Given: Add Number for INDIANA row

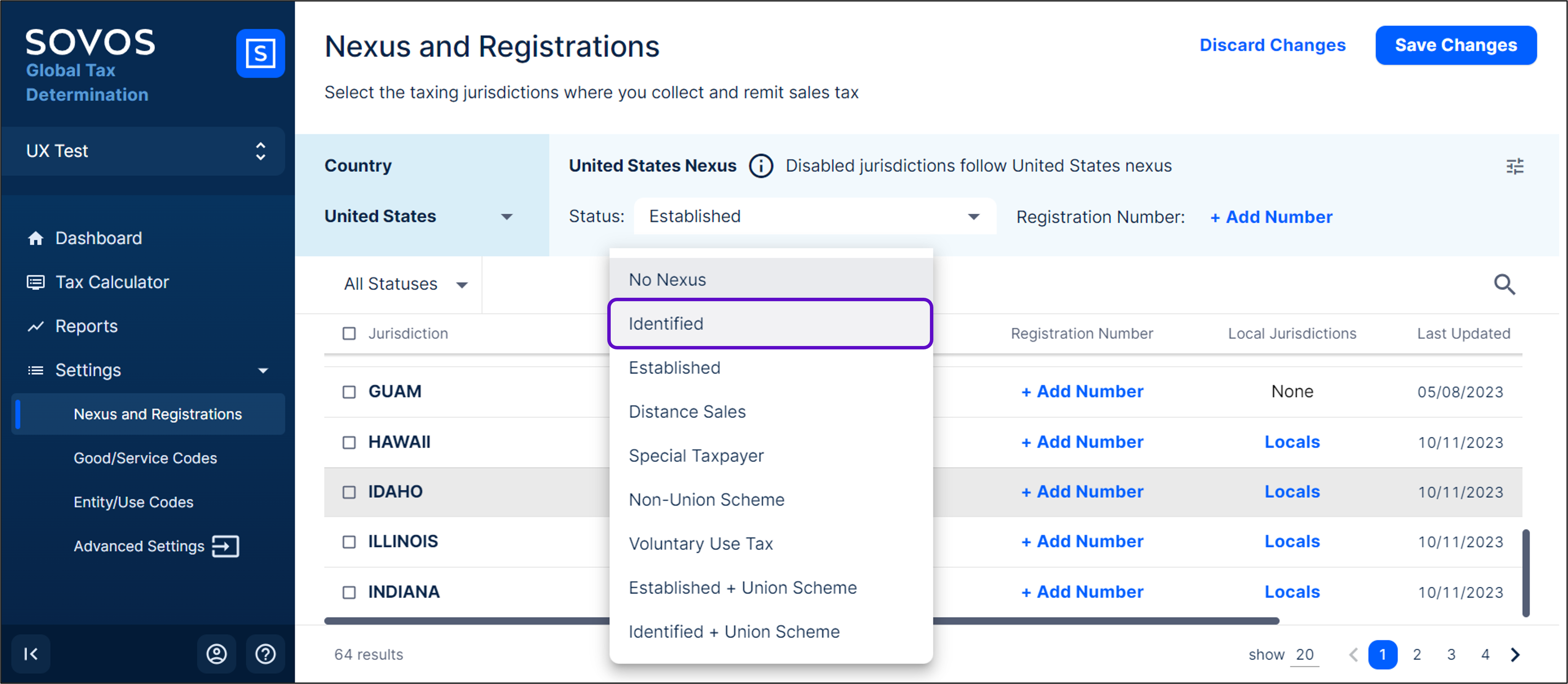Looking at the screenshot, I should (1082, 593).
